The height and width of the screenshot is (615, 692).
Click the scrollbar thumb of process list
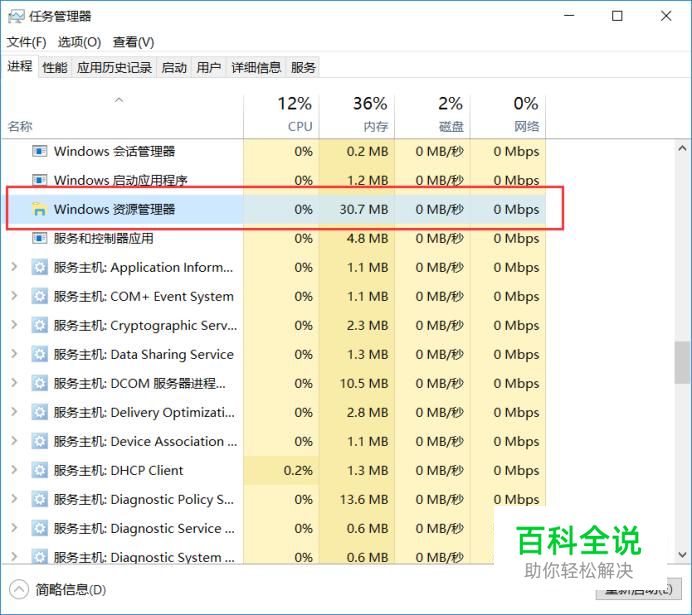pyautogui.click(x=682, y=362)
